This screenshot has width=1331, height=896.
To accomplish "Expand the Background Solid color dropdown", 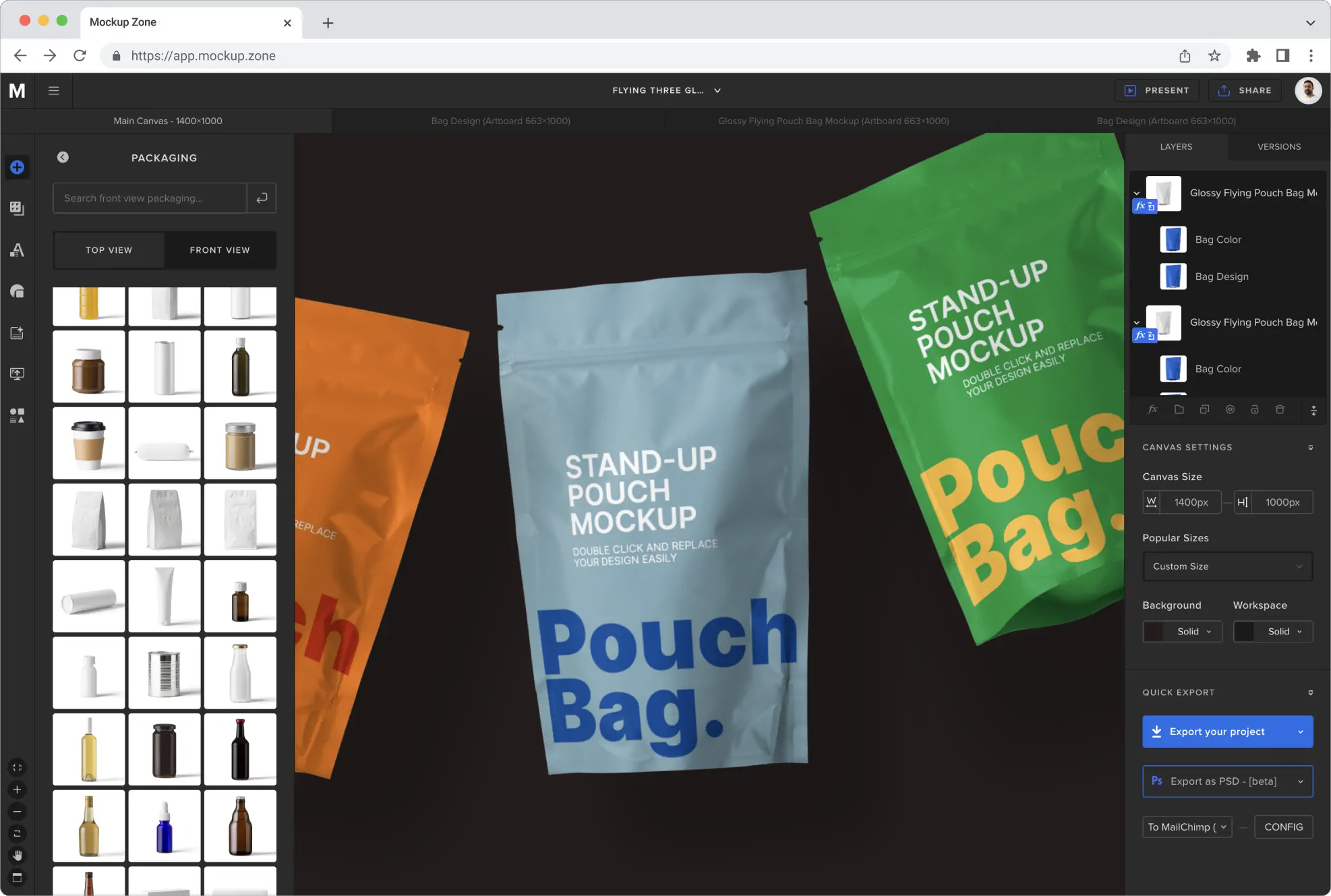I will tap(1191, 631).
